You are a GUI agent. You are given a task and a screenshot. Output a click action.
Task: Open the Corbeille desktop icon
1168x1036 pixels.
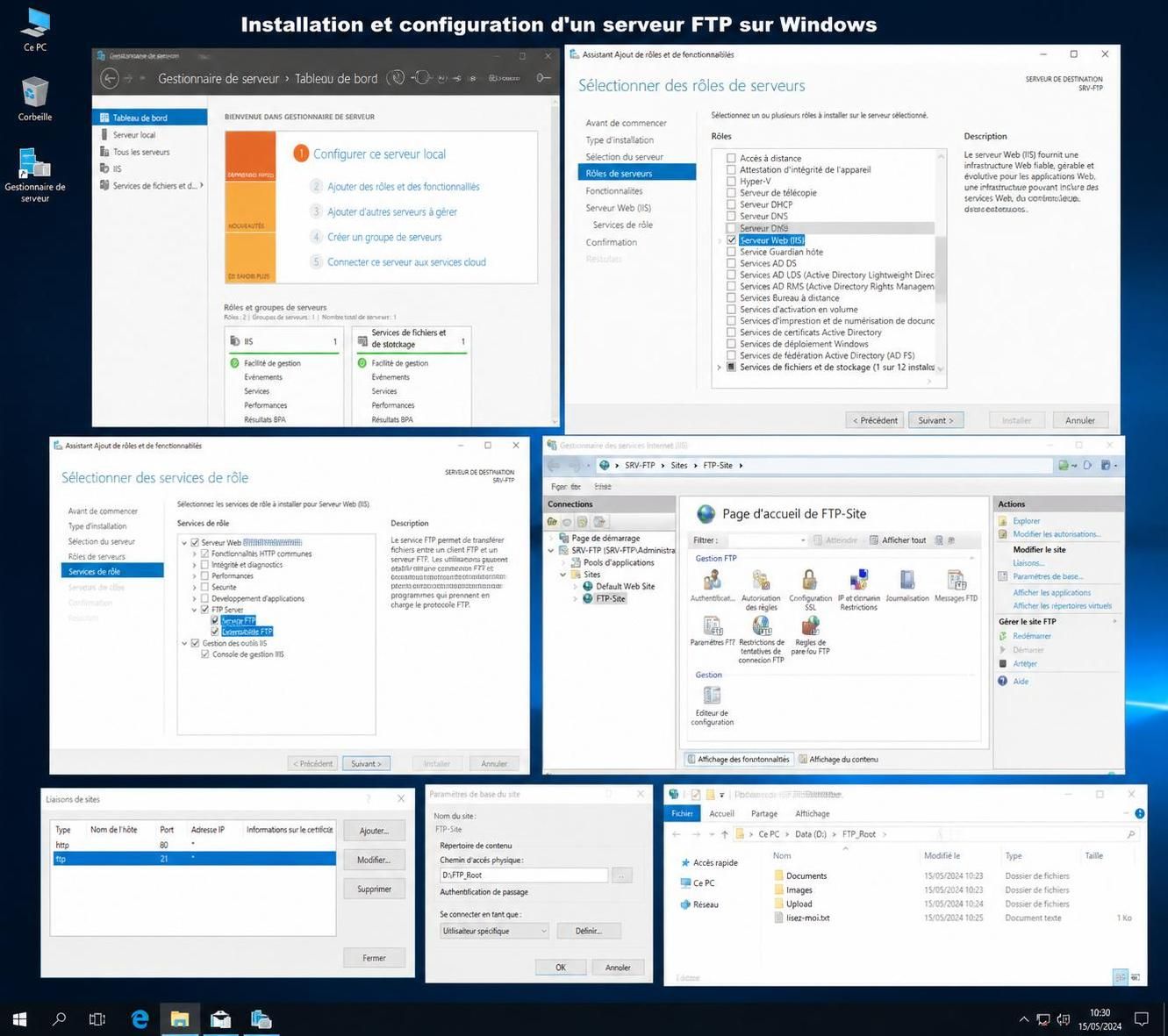pos(35,99)
